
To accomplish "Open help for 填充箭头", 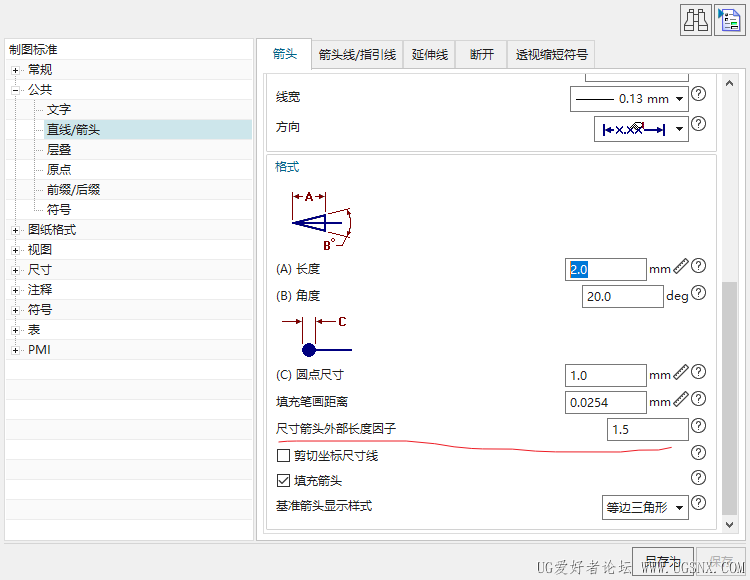I will coord(698,477).
